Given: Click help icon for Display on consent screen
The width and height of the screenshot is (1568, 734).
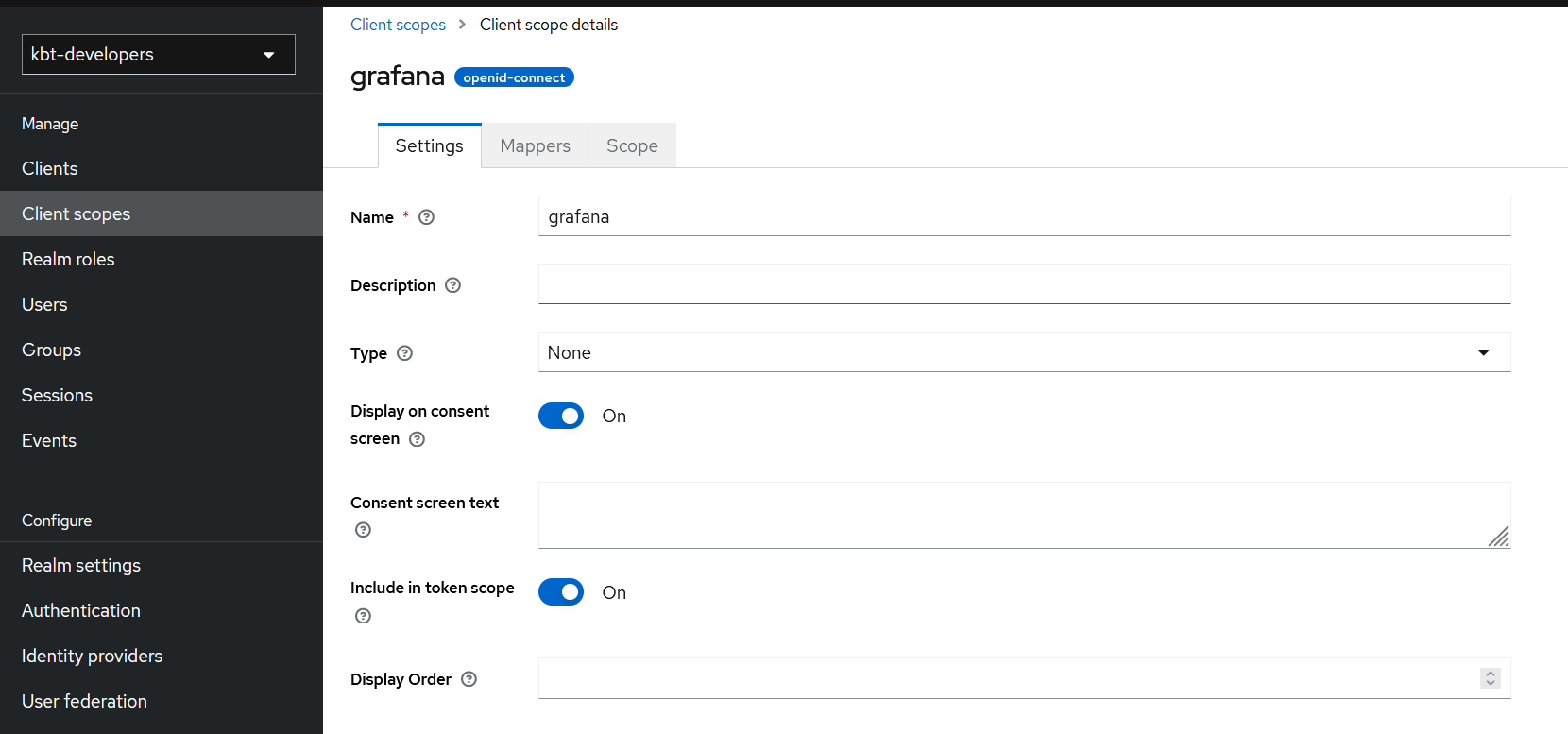Looking at the screenshot, I should click(x=417, y=439).
